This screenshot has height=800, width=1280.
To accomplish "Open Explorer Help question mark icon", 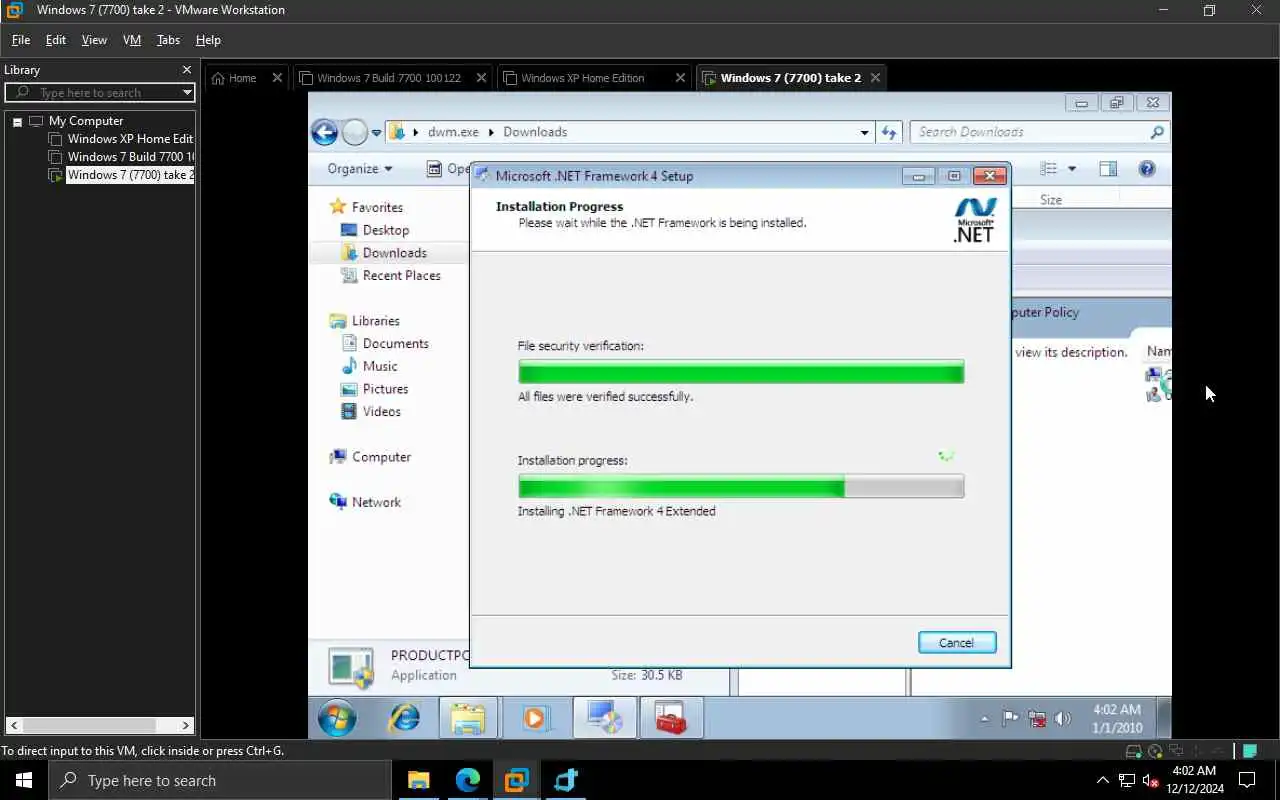I will (1147, 169).
